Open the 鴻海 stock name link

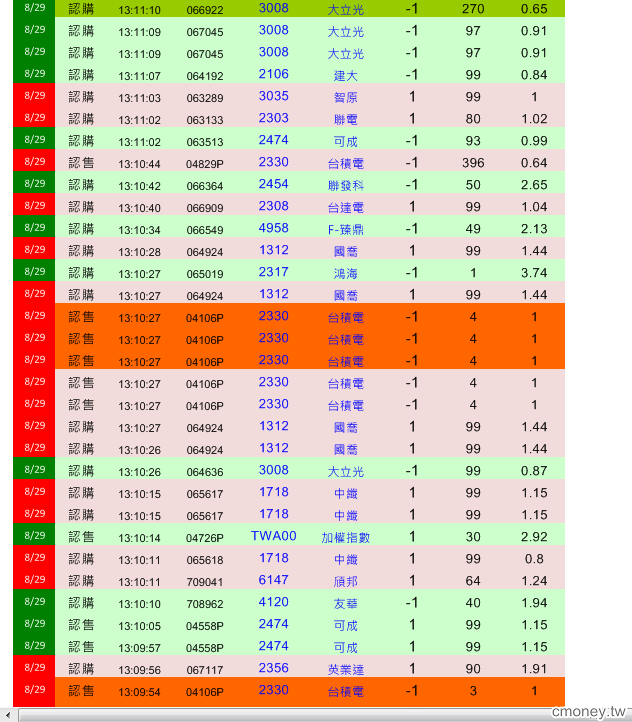[346, 274]
